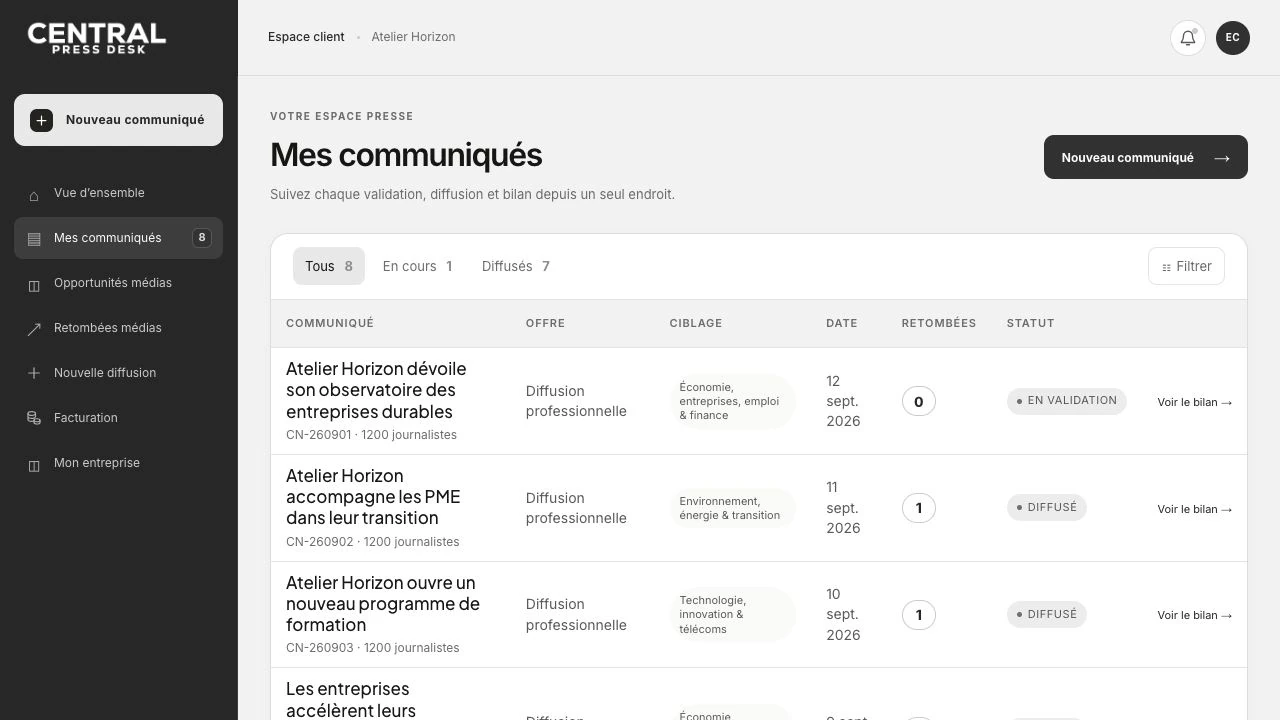Open Vue d'ensemble in the sidebar

pyautogui.click(x=118, y=193)
